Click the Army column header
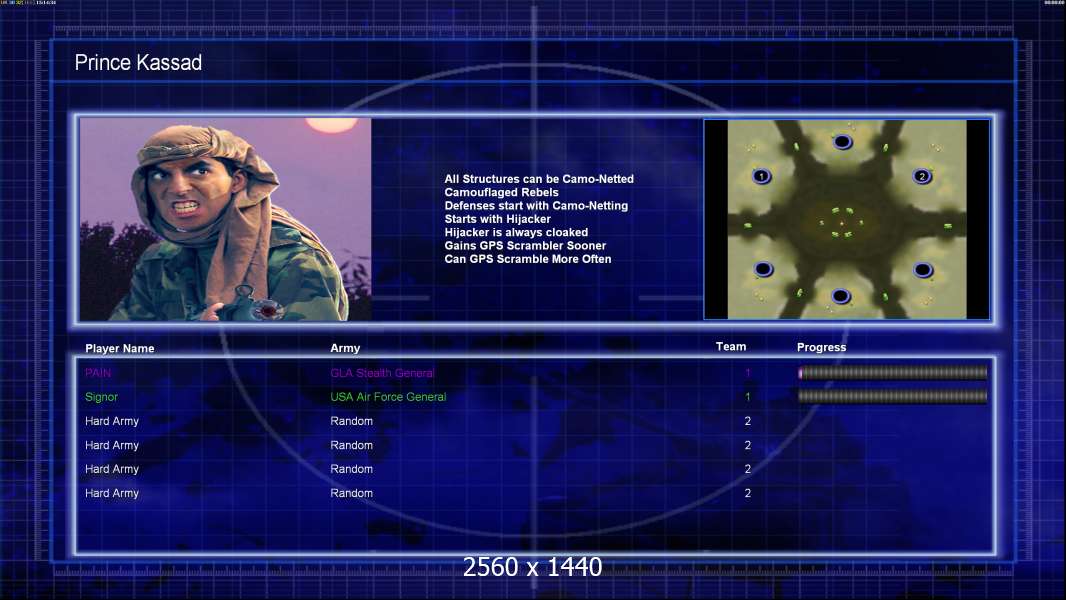The image size is (1066, 600). coord(345,348)
